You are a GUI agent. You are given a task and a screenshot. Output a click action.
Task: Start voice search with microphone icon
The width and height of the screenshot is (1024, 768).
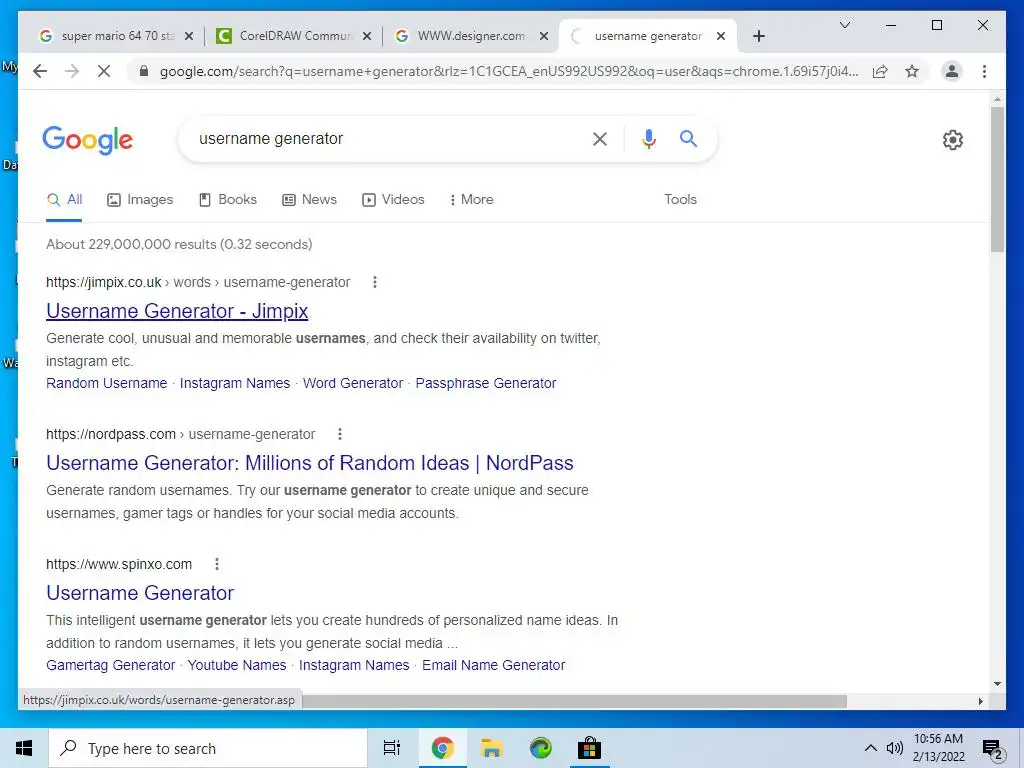[648, 138]
